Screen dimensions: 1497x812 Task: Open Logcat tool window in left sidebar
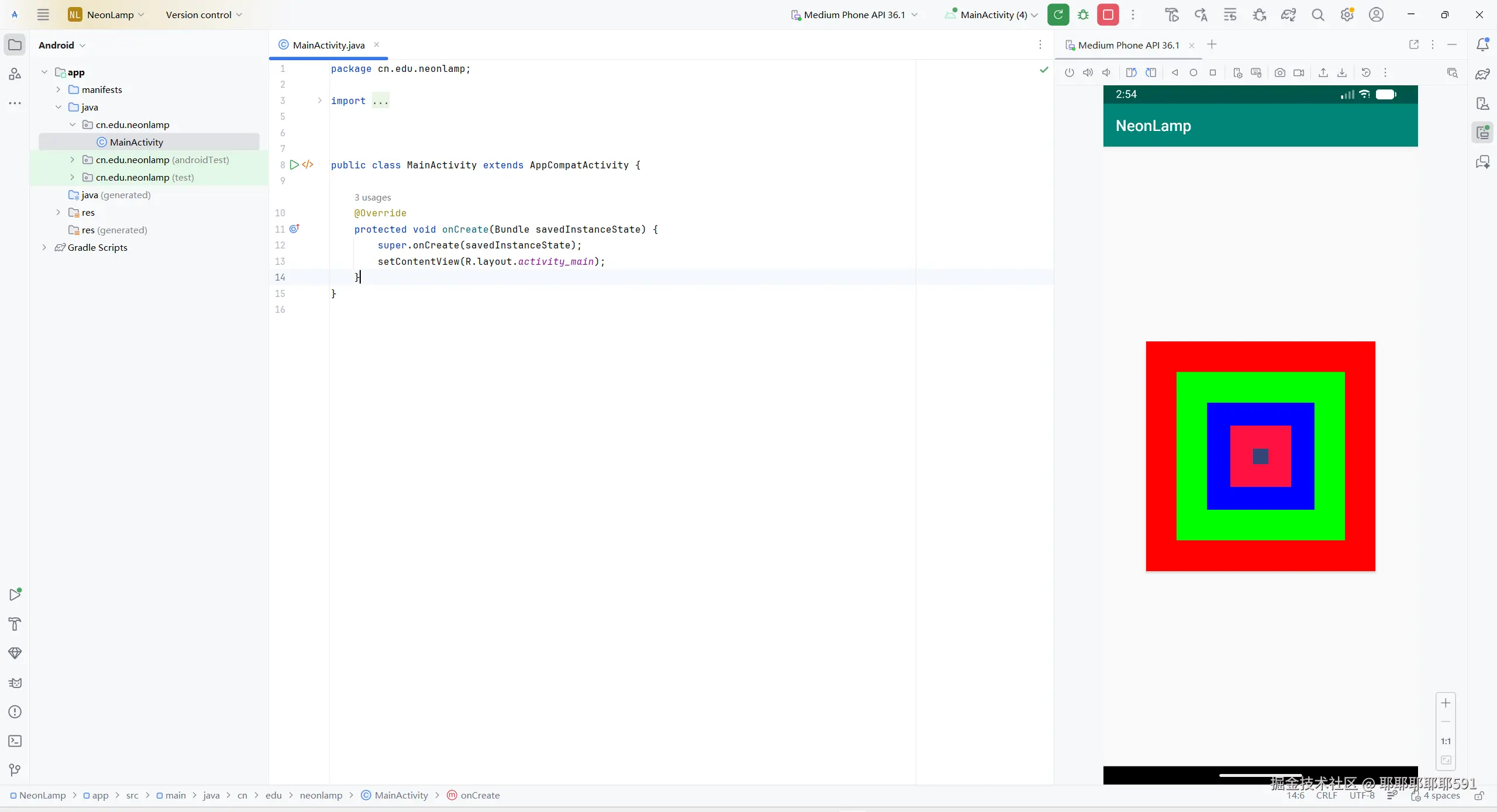[15, 682]
